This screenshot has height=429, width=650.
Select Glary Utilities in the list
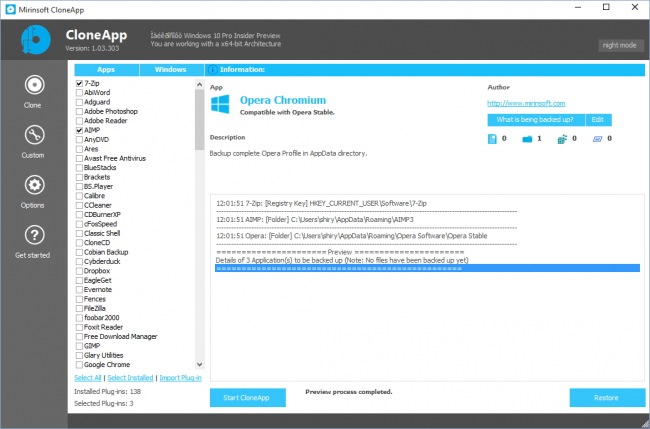[104, 355]
